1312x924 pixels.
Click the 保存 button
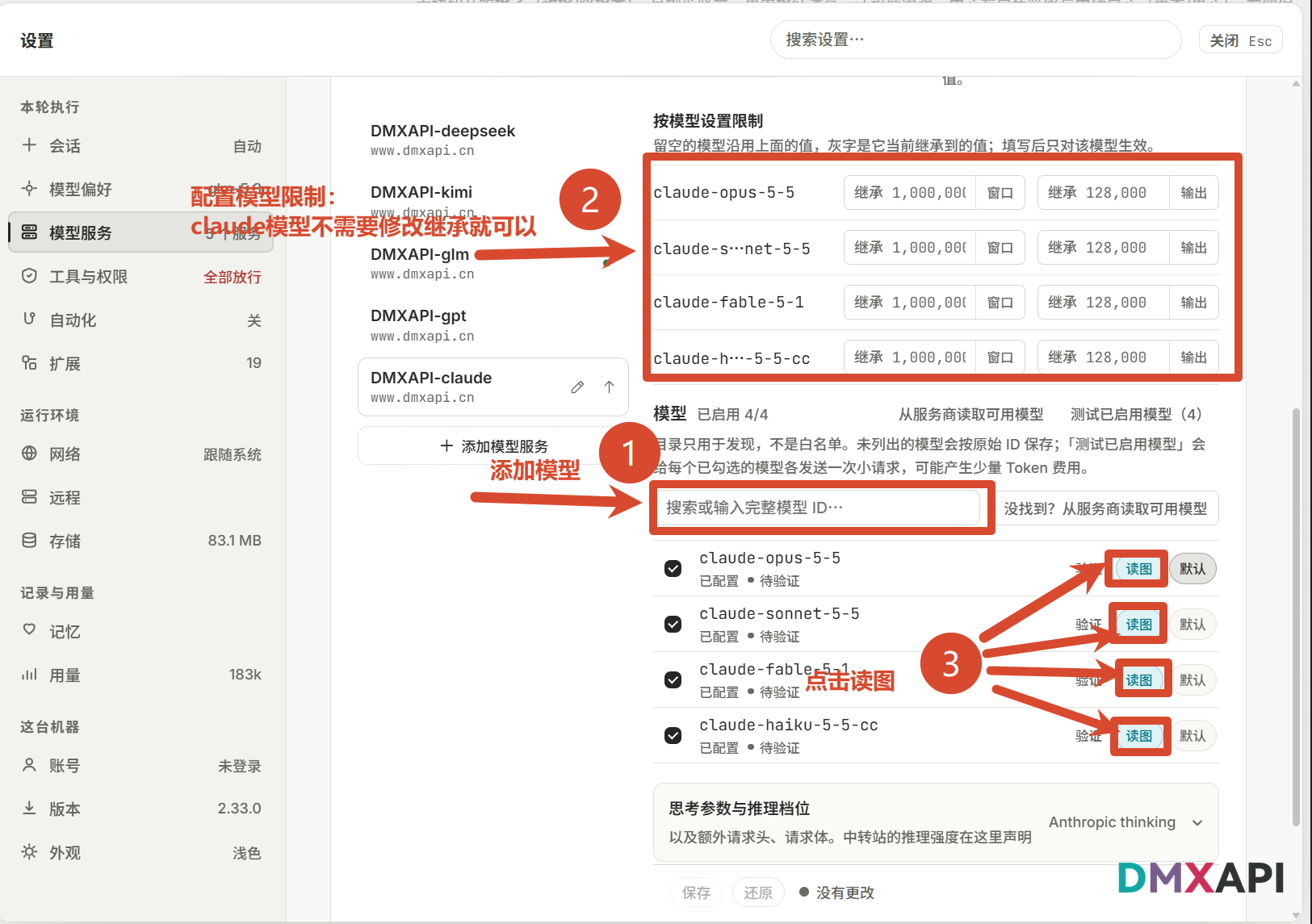pyautogui.click(x=696, y=893)
